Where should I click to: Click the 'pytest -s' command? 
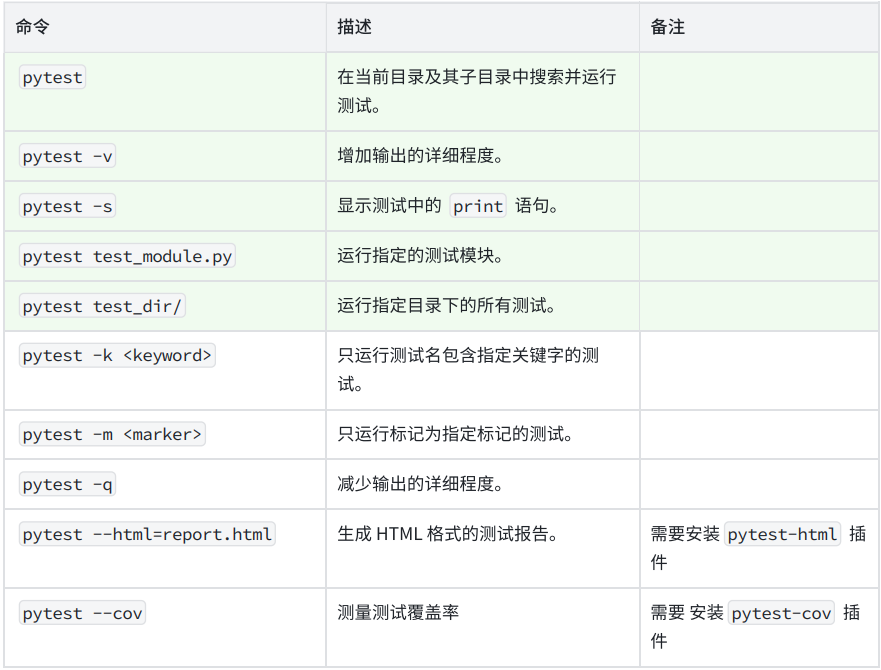tap(67, 206)
